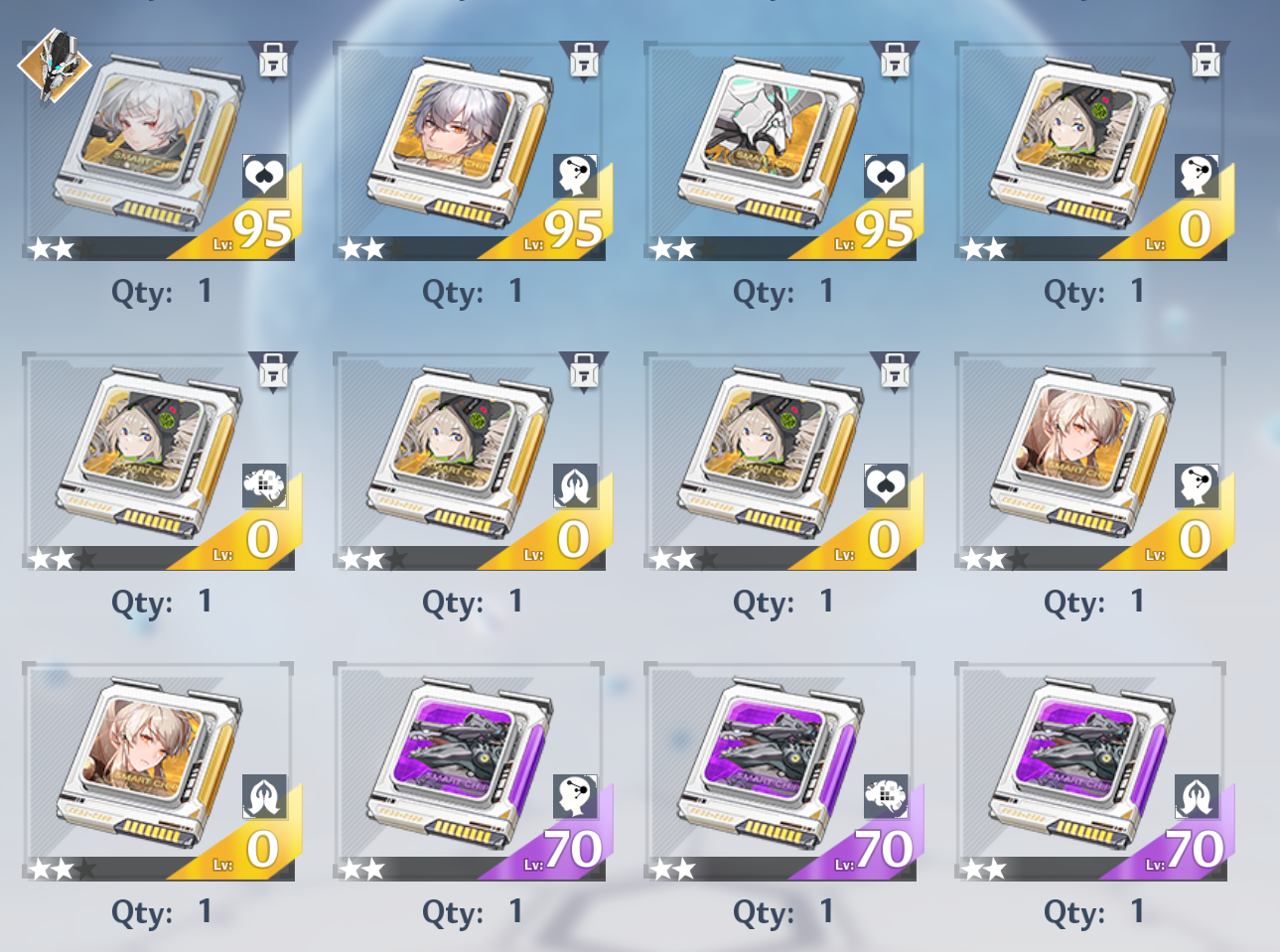Toggle lock on silver-haired Lv 95 chip
Screen dimensions: 1280x952
(584, 62)
